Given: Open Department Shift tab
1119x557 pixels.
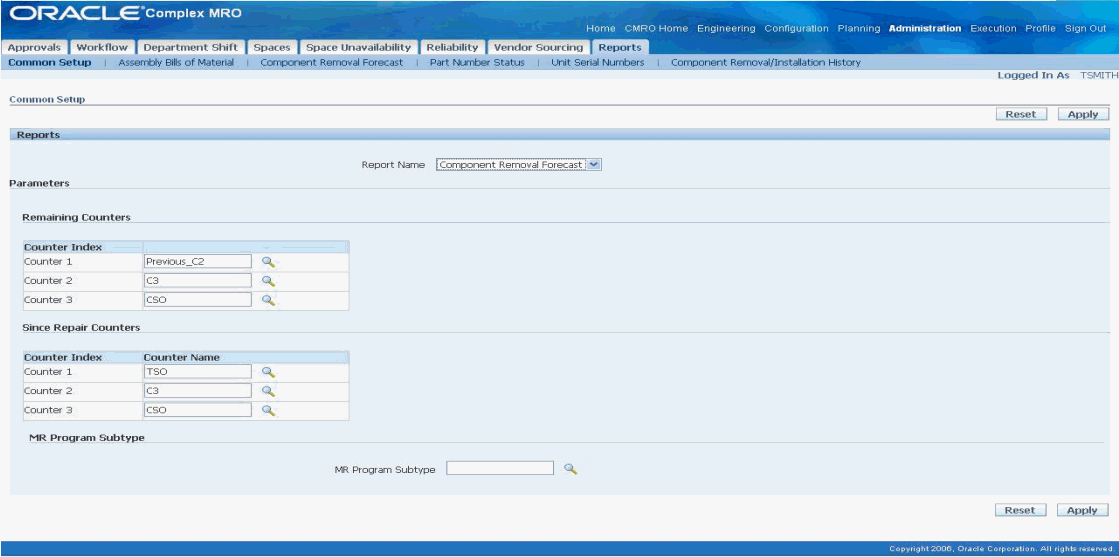Looking at the screenshot, I should [x=191, y=47].
